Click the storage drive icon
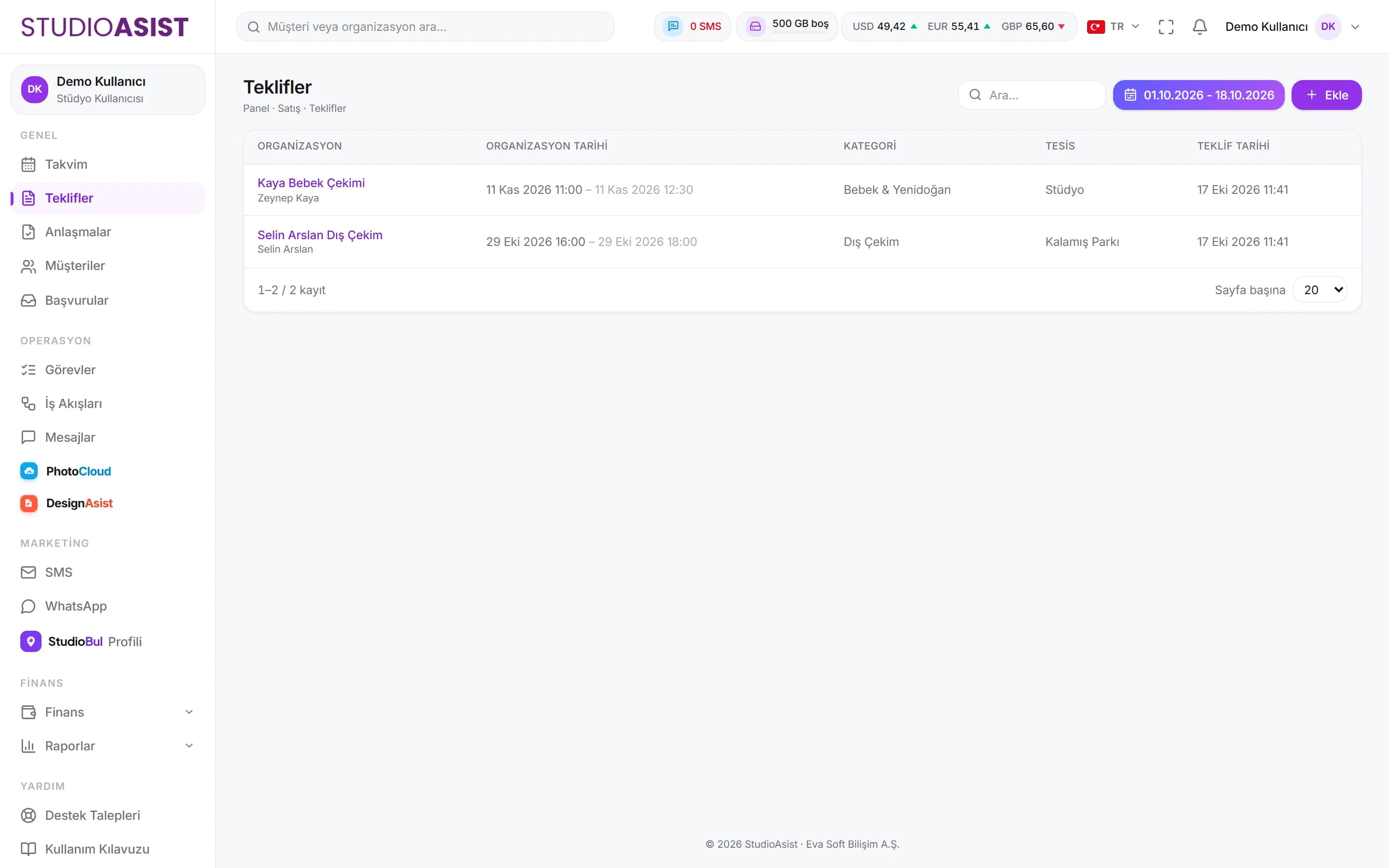The height and width of the screenshot is (868, 1389). click(x=755, y=27)
